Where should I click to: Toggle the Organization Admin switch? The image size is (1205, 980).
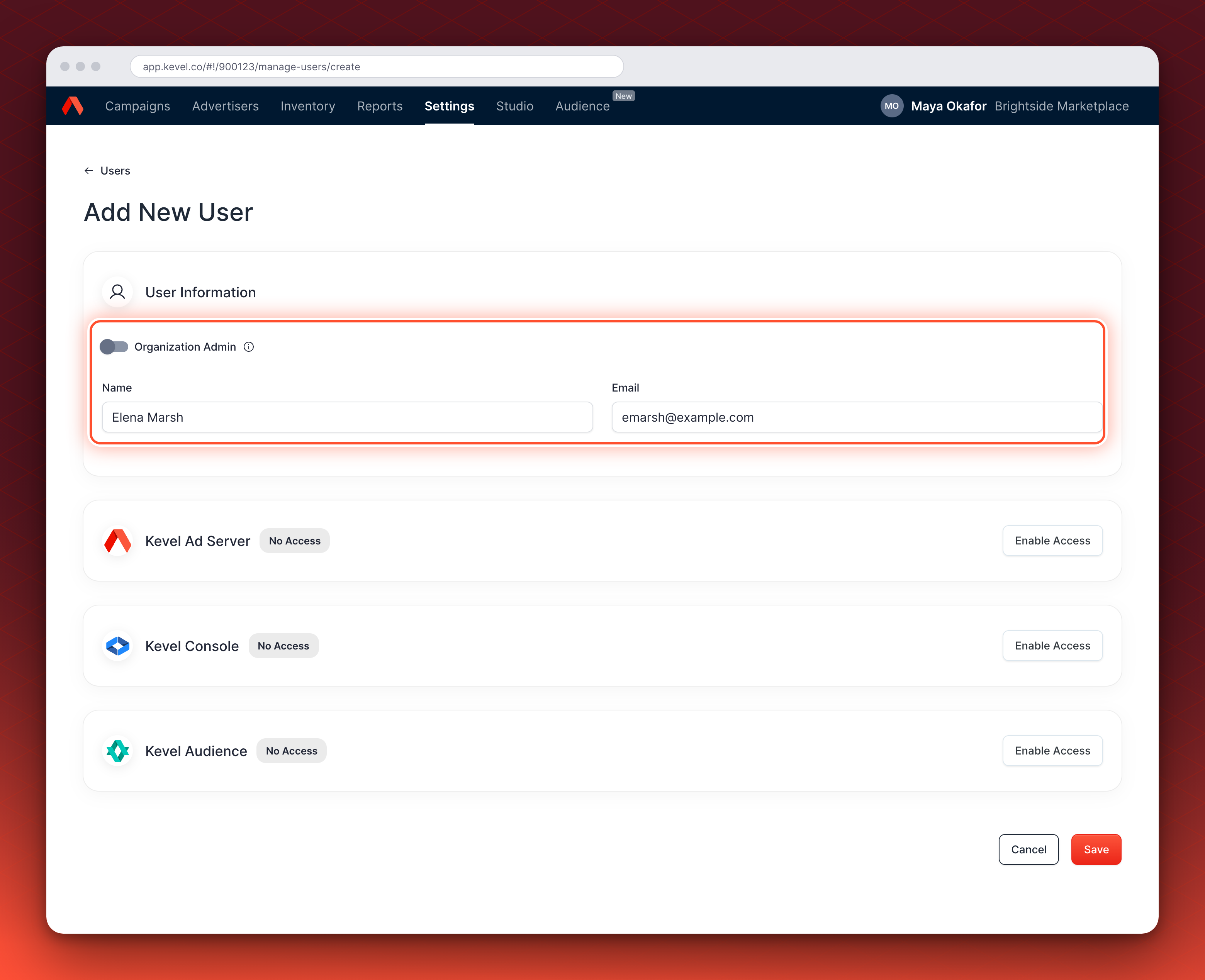click(x=114, y=347)
